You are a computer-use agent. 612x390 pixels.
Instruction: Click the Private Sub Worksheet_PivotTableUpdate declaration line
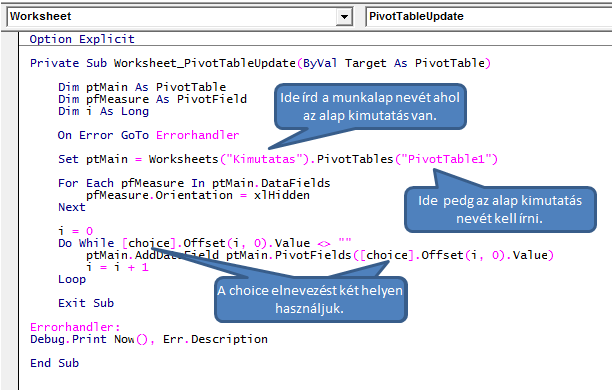(260, 63)
